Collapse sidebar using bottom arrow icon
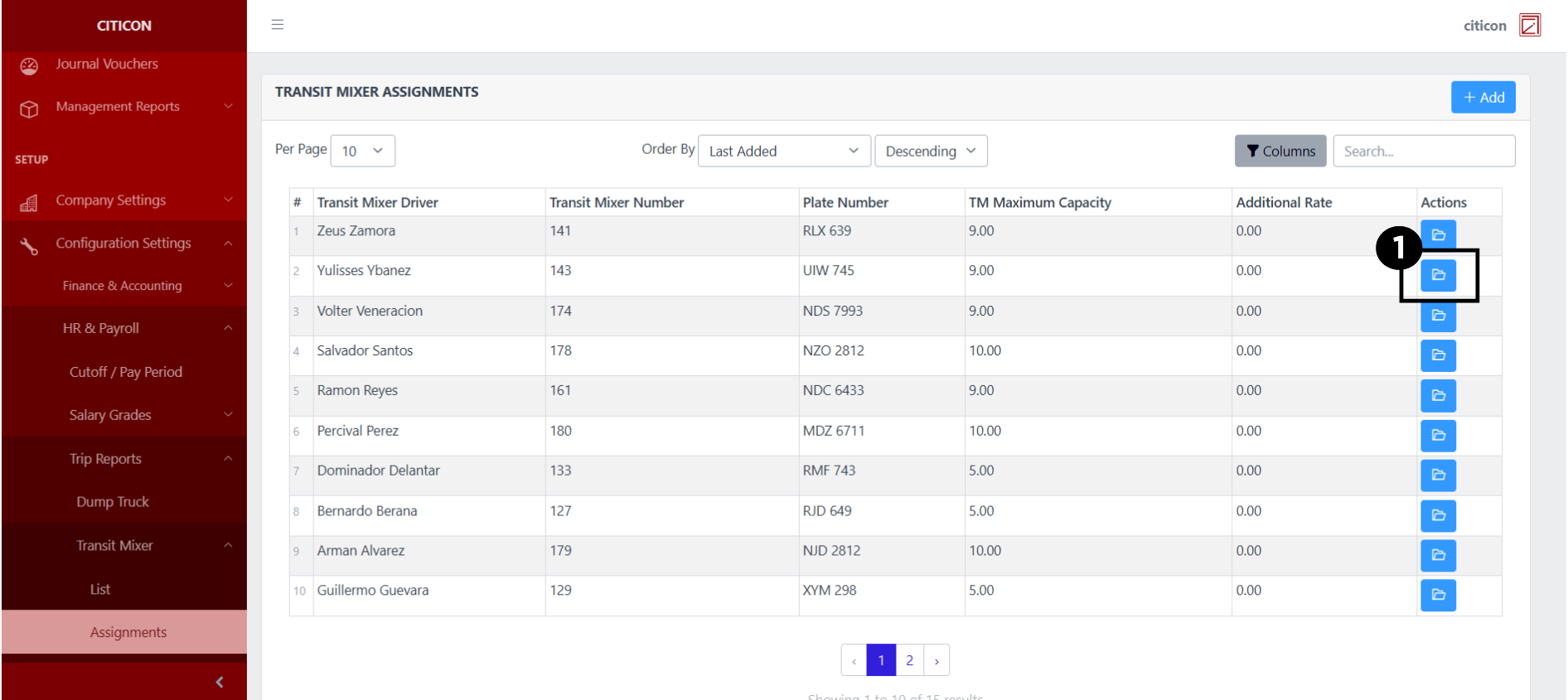This screenshot has height=700, width=1568. 220,682
